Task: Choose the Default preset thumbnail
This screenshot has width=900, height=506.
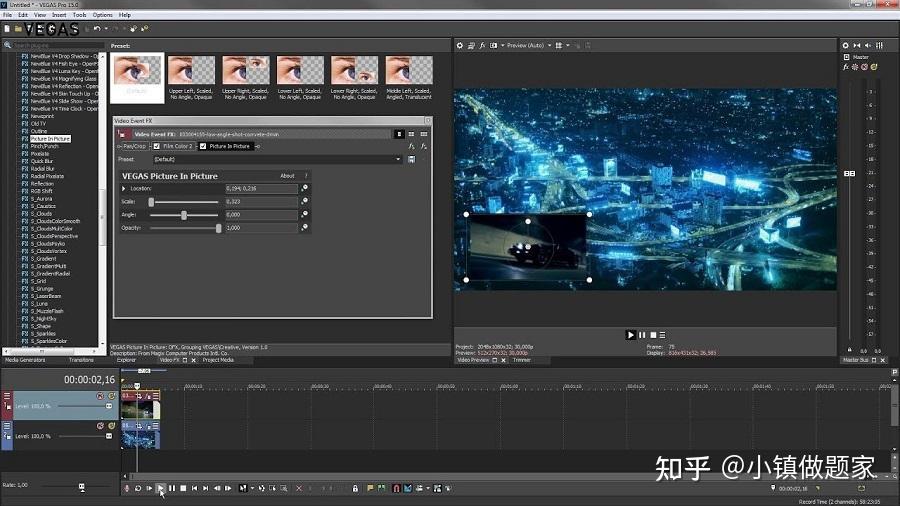Action: point(137,77)
